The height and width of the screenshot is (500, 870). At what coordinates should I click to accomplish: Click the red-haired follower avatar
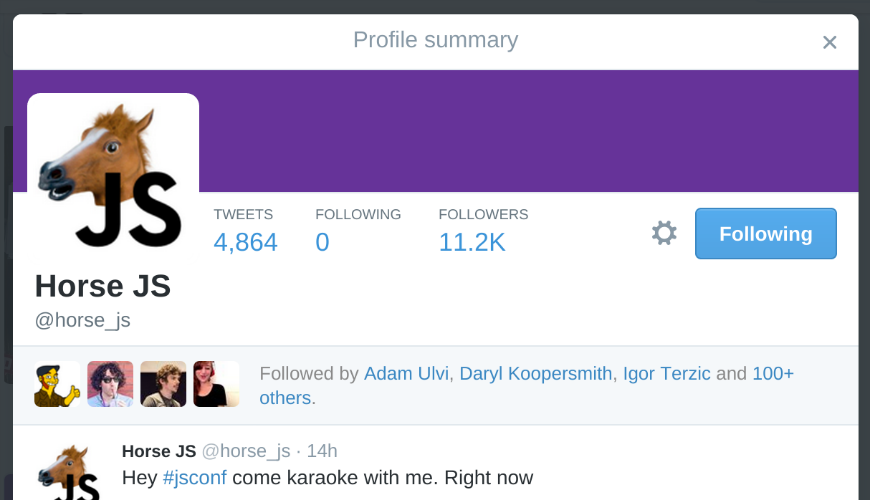(x=216, y=384)
